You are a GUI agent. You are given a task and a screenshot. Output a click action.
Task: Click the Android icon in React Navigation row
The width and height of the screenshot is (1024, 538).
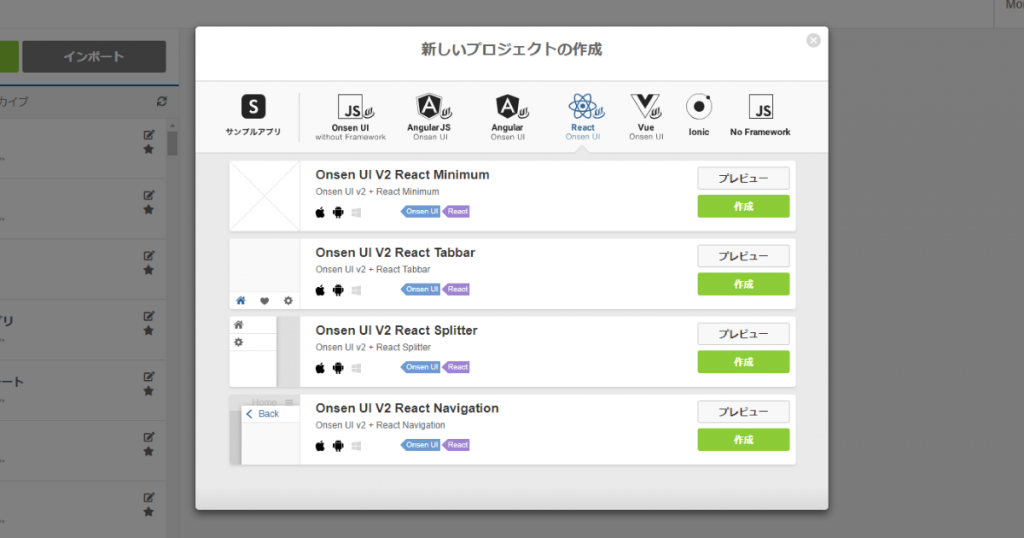(338, 445)
